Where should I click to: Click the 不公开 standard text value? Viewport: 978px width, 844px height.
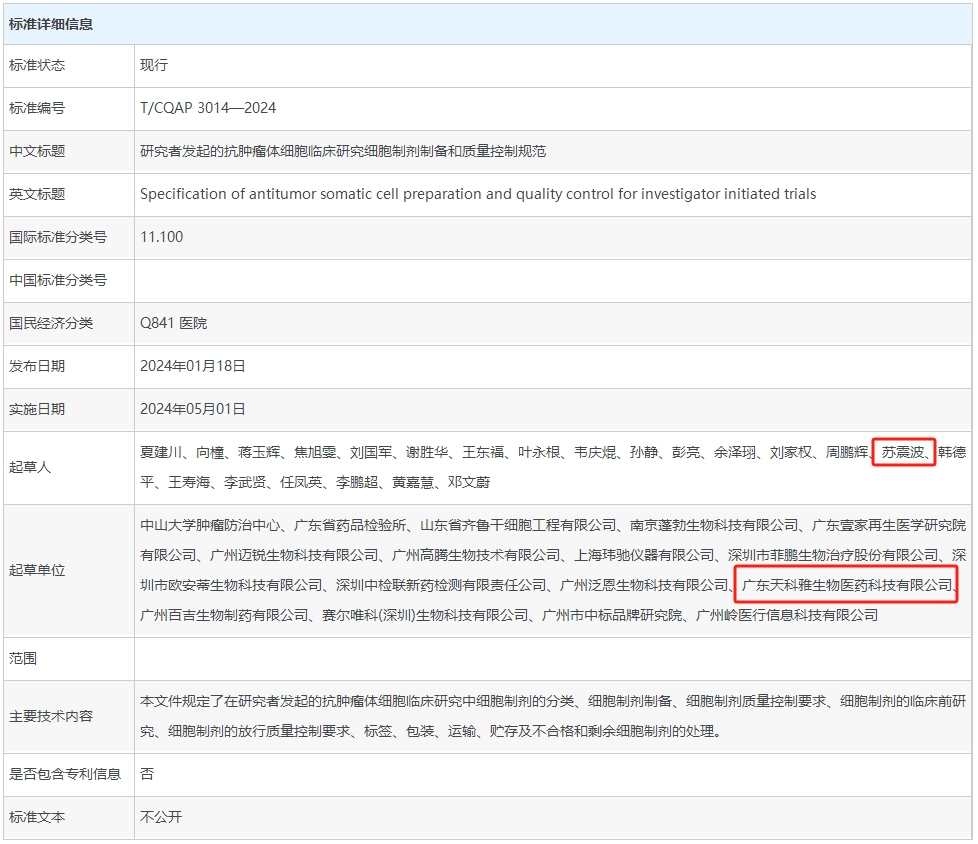tap(161, 817)
